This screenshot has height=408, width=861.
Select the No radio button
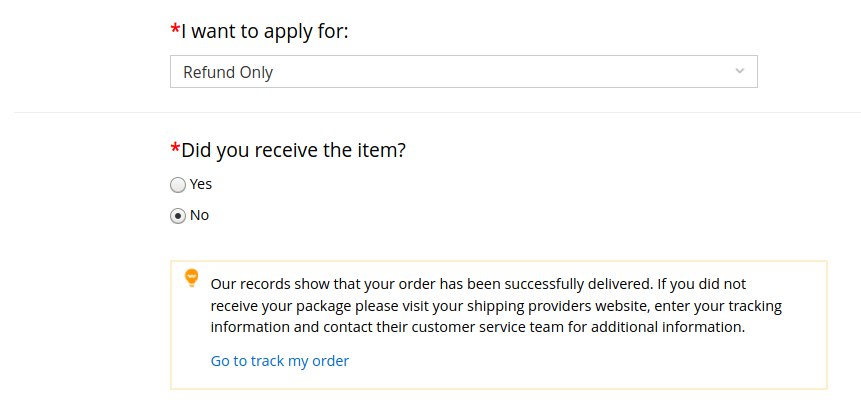[178, 216]
